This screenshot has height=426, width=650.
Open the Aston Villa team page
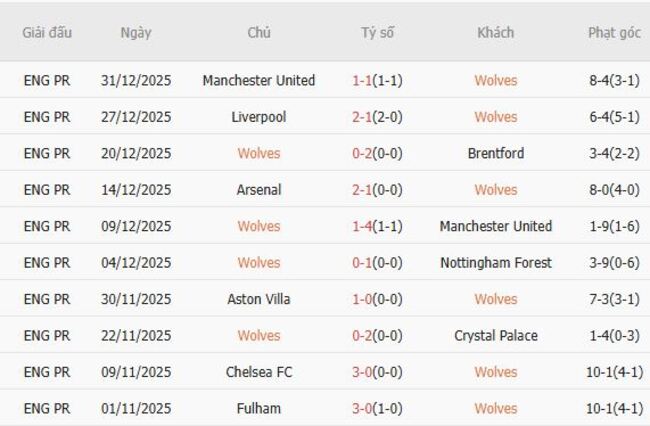258,299
